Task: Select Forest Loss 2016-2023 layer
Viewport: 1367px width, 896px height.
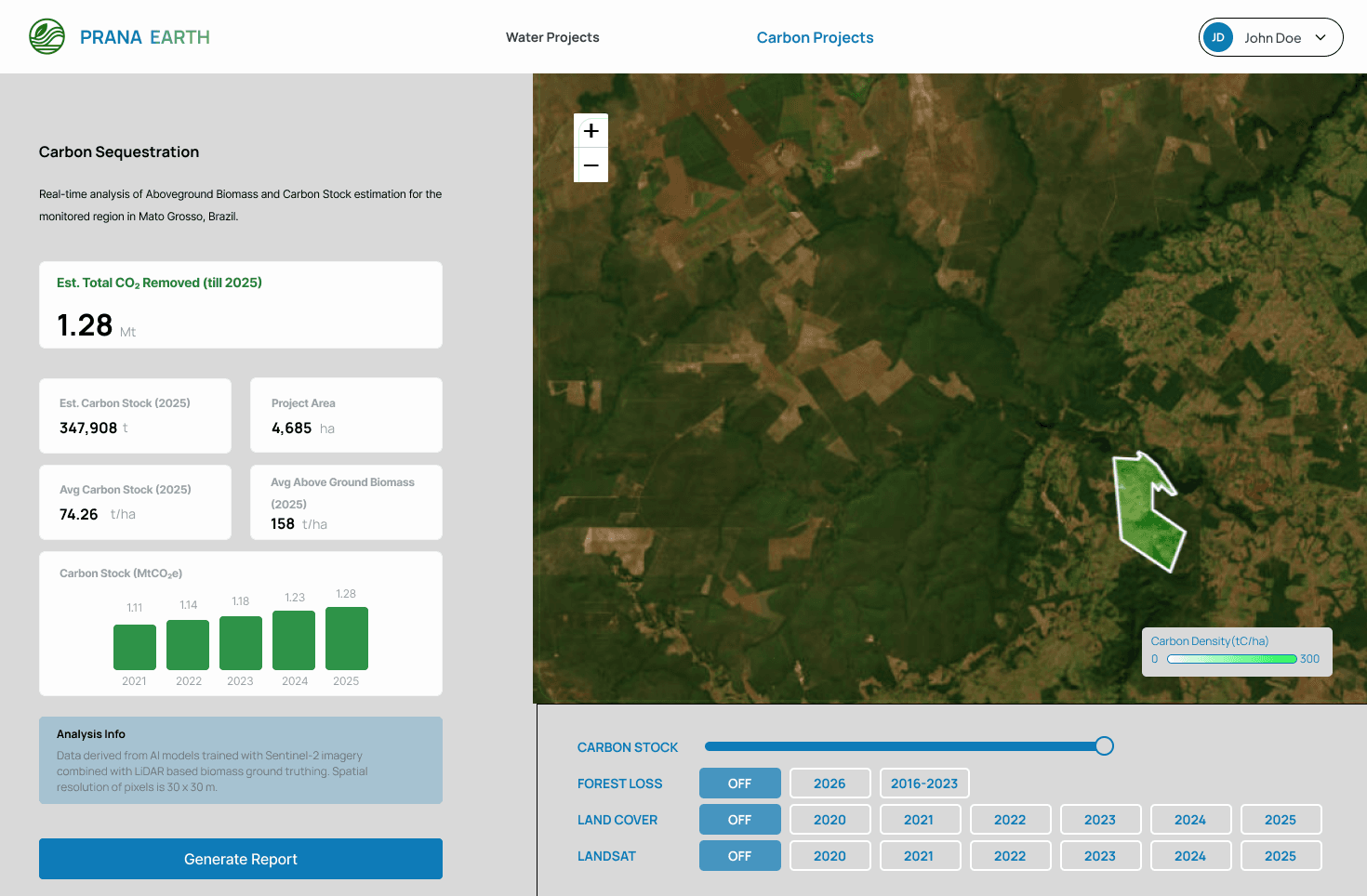Action: (924, 784)
